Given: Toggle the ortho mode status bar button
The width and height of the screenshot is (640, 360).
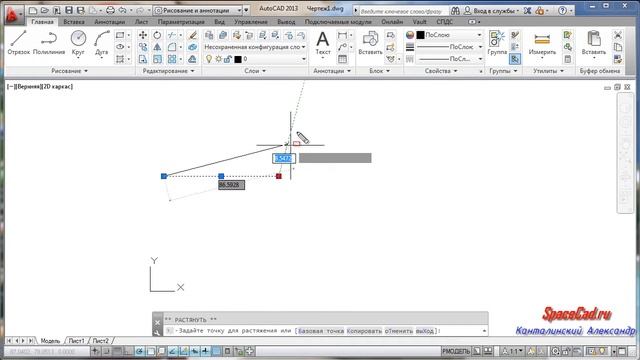Looking at the screenshot, I should (x=128, y=351).
